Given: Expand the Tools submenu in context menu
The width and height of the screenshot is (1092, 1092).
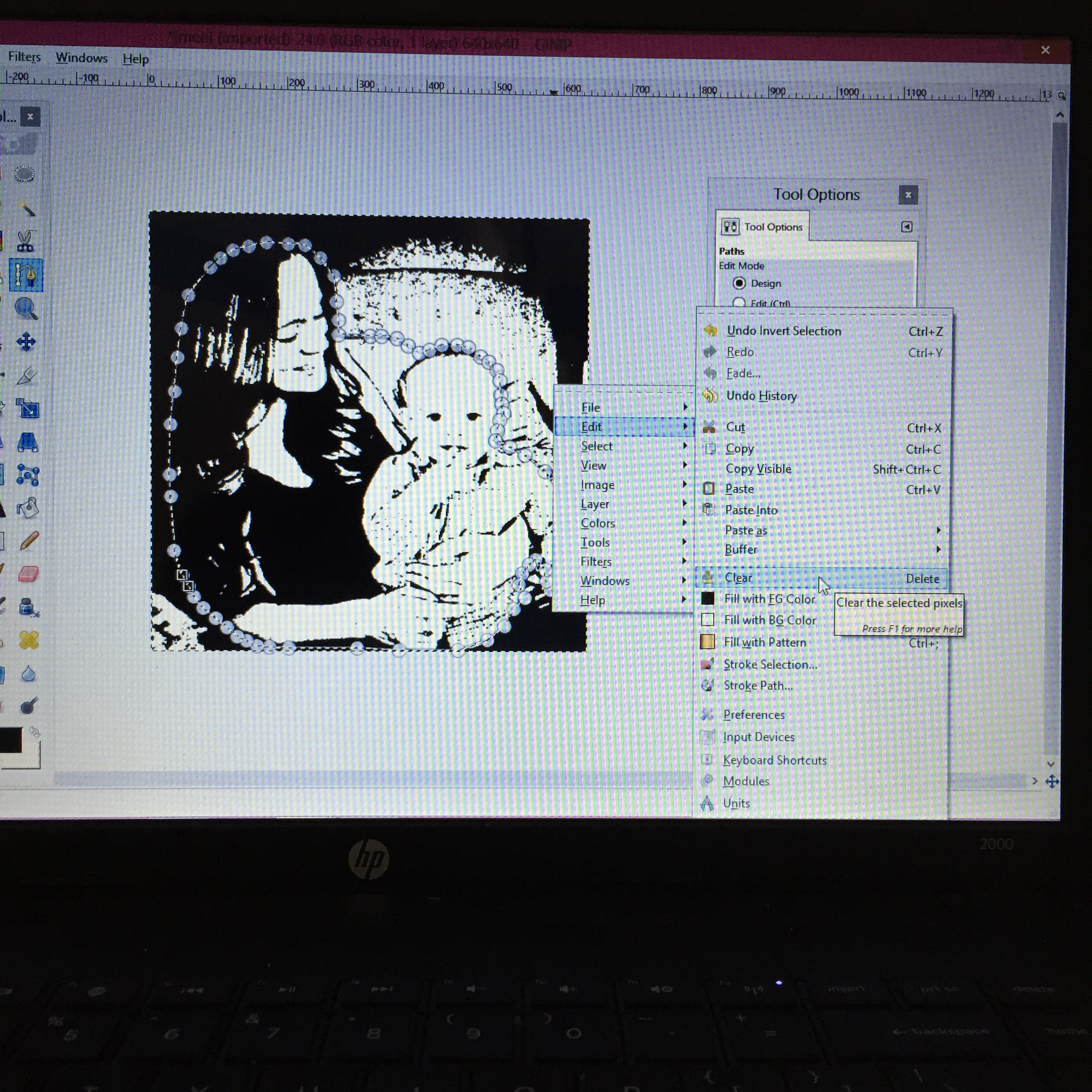Looking at the screenshot, I should tap(624, 542).
